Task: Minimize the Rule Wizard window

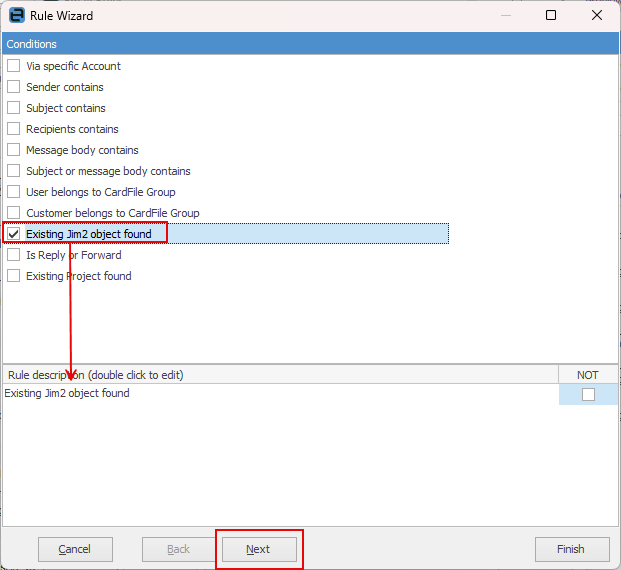Action: (x=506, y=15)
